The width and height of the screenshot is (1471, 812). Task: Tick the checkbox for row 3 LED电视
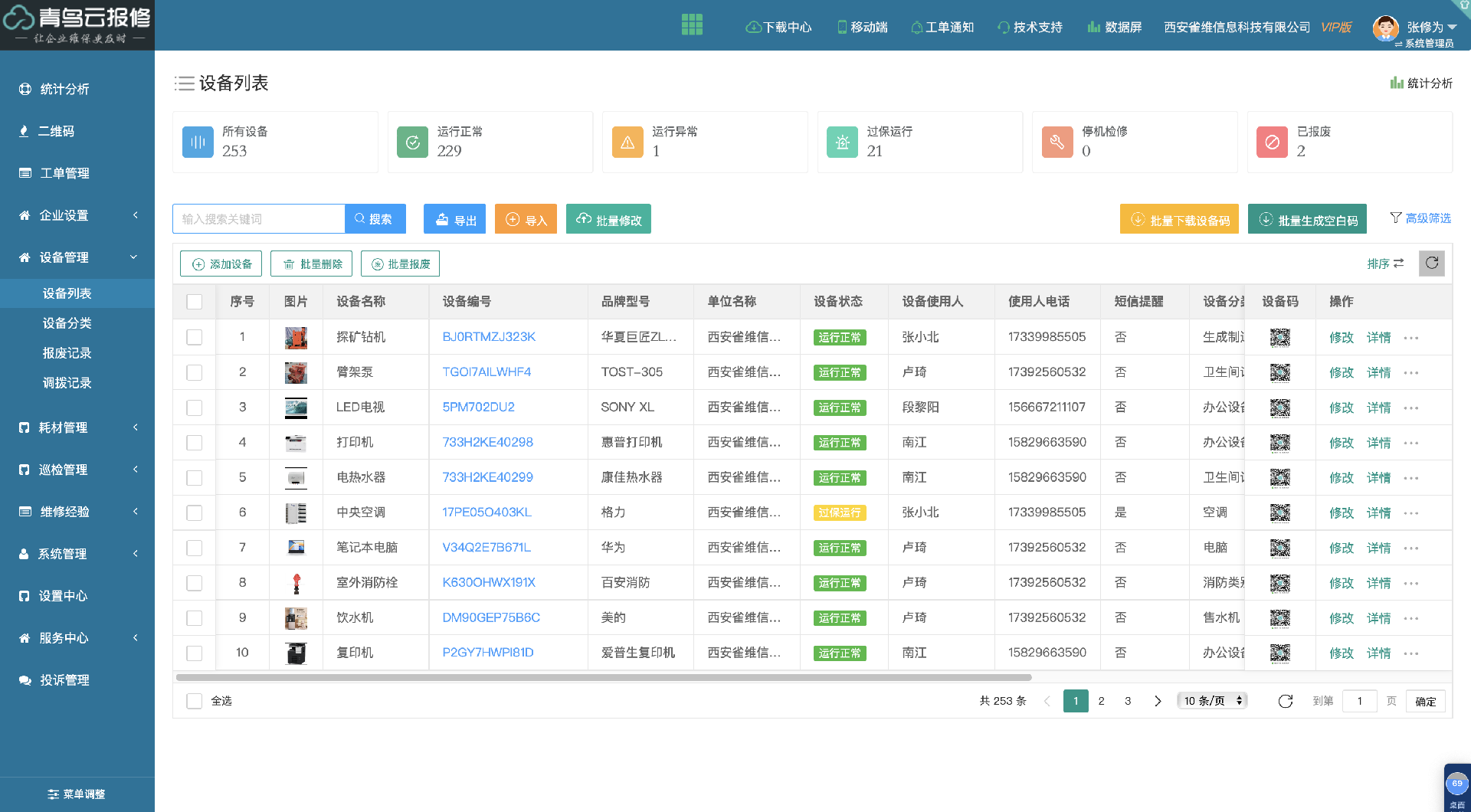point(195,408)
